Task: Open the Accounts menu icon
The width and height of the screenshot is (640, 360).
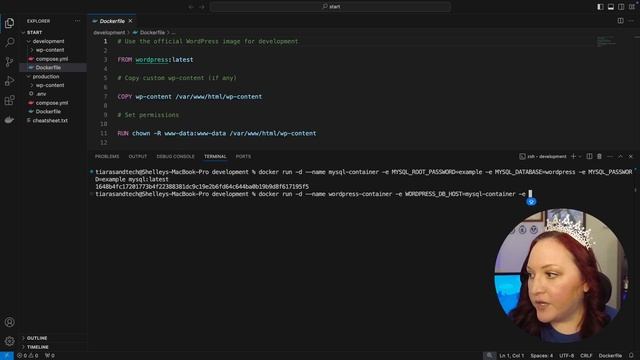Action: click(x=9, y=322)
